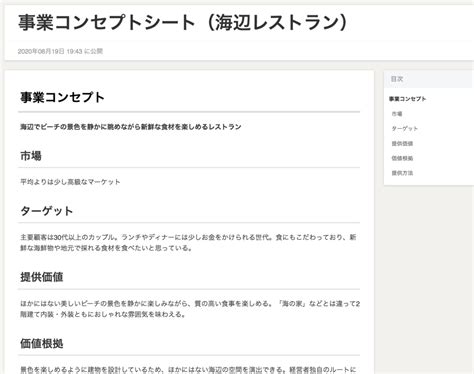Click the paragraph starting 景色を楽しめるように建物を設計
The width and height of the screenshot is (474, 374).
[188, 370]
